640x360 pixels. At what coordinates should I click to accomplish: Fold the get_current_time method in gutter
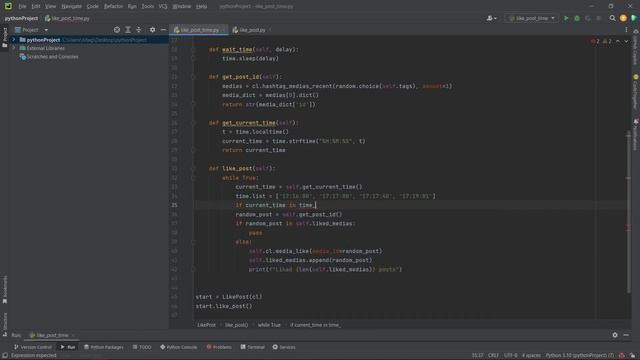[x=193, y=123]
